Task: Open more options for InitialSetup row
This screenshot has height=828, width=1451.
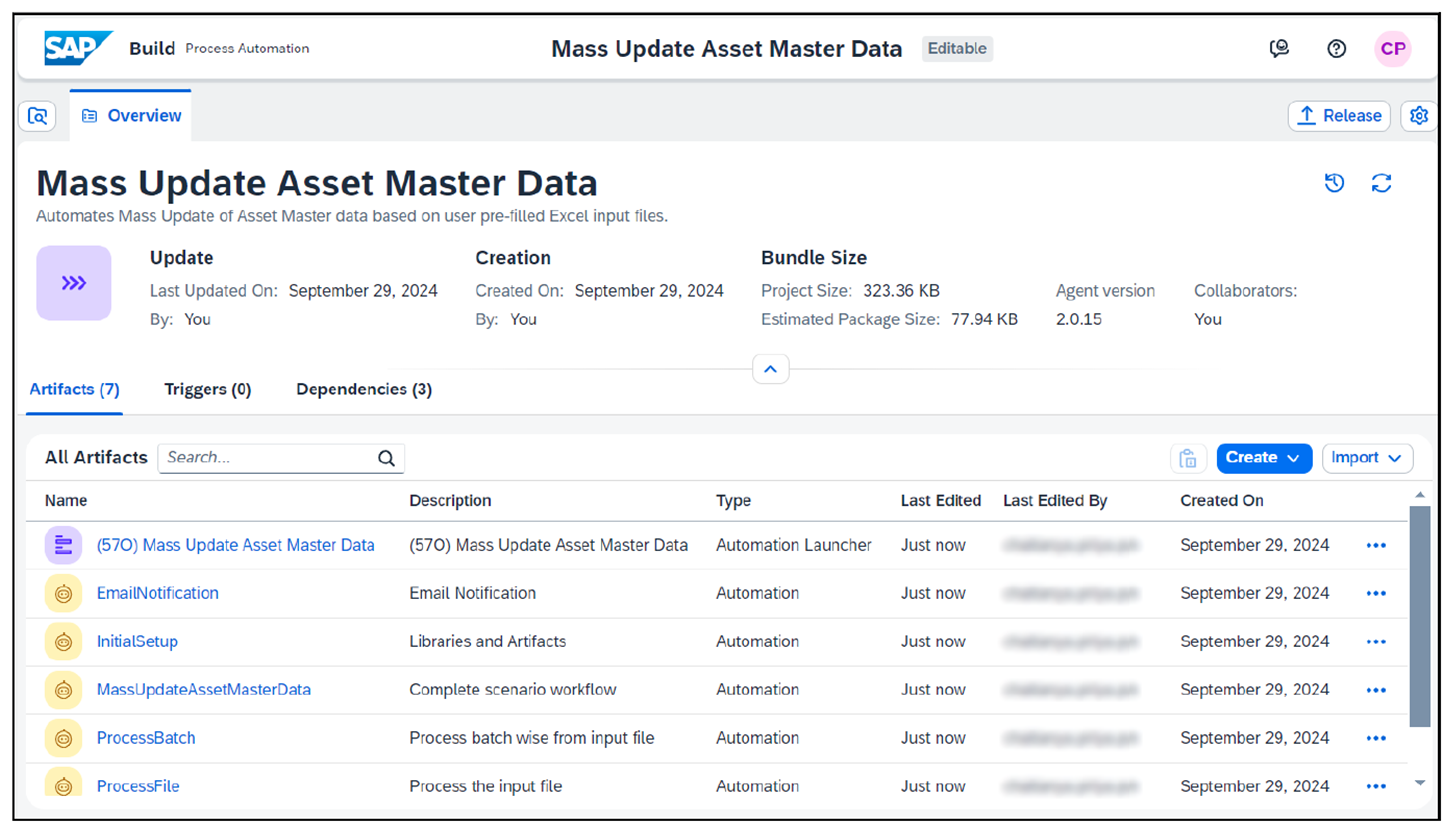Action: coord(1376,641)
